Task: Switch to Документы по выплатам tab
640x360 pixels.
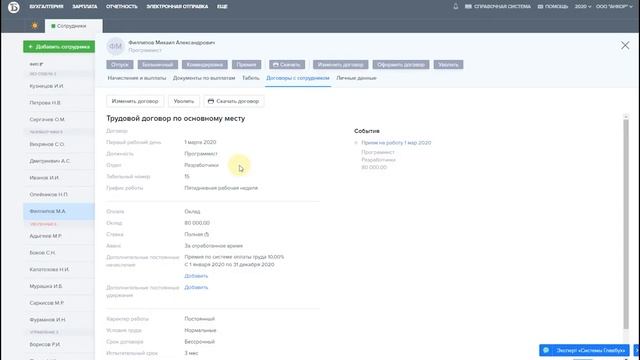Action: click(204, 78)
